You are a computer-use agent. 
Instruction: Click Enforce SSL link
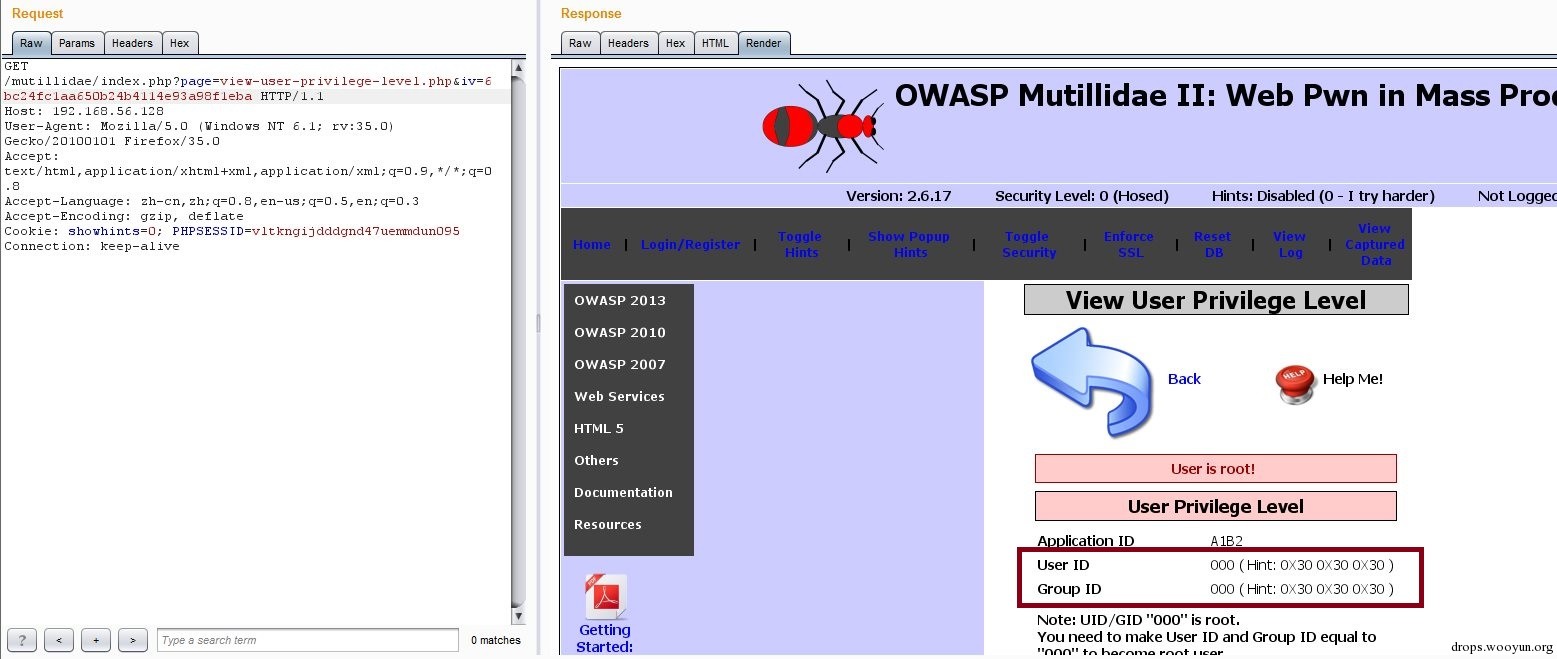click(x=1129, y=245)
